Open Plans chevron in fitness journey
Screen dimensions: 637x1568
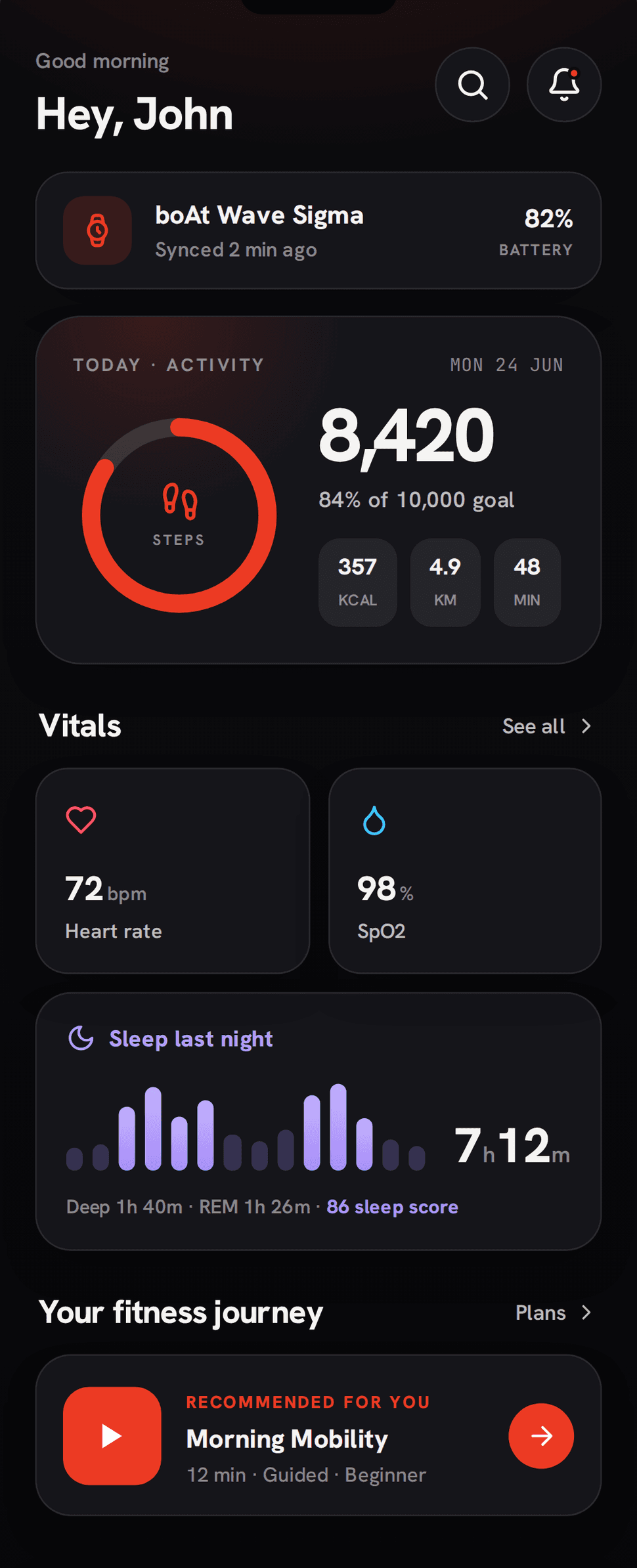click(586, 1313)
